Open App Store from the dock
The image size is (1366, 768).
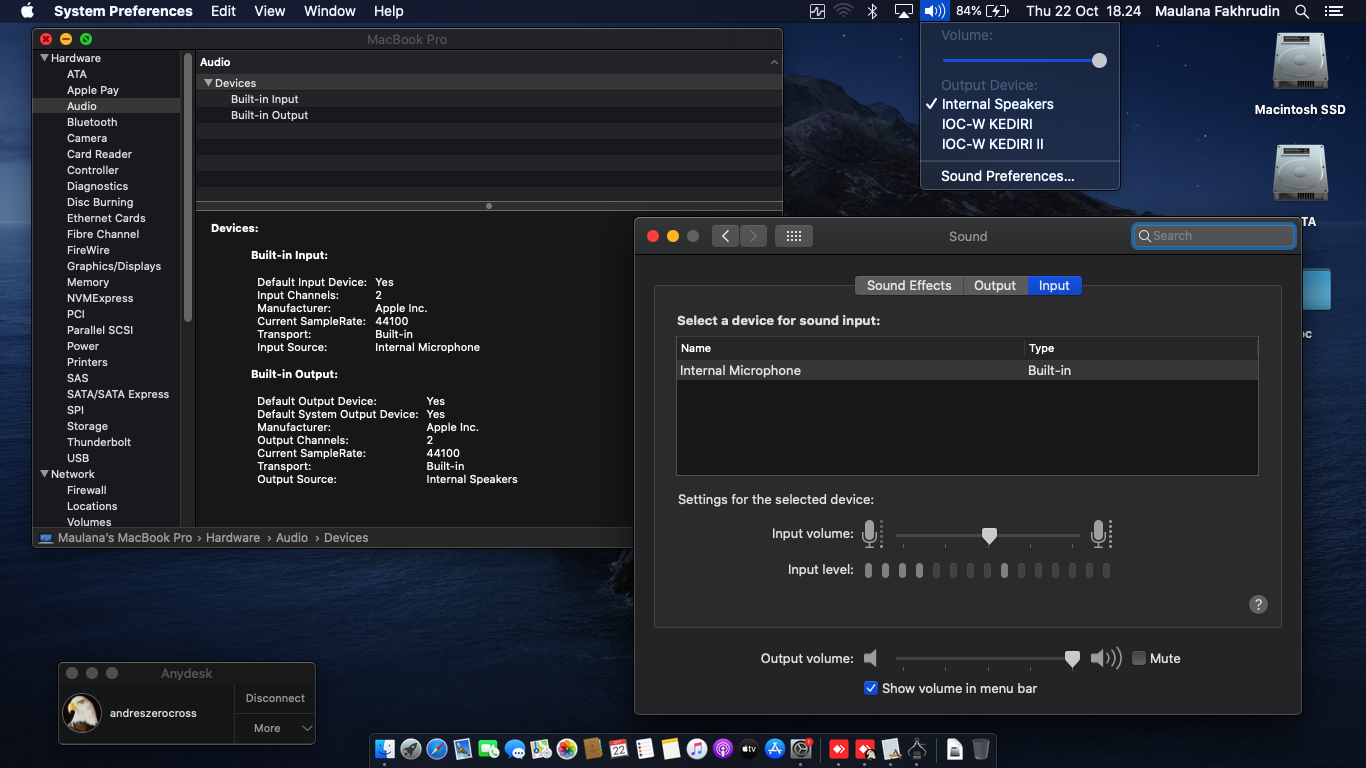(x=775, y=749)
